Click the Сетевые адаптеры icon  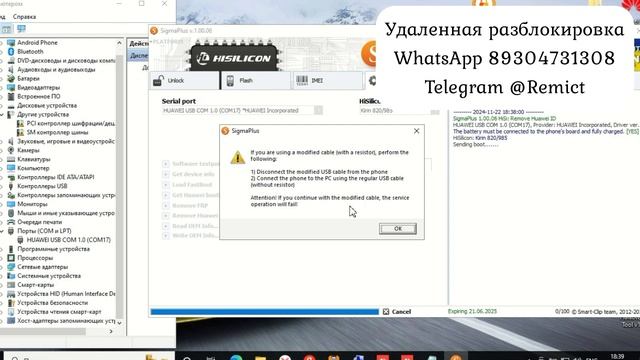click(11, 267)
